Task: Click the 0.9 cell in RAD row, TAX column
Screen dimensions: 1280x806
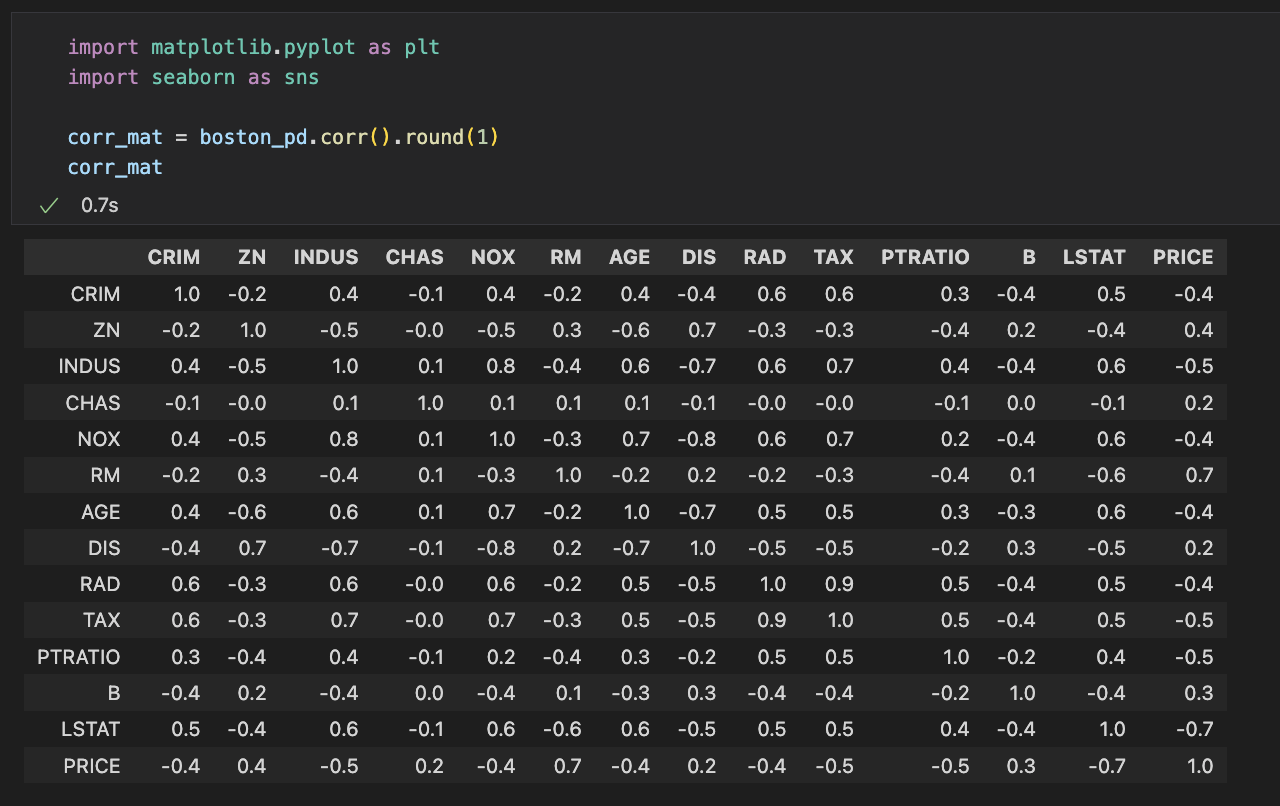Action: click(x=841, y=584)
